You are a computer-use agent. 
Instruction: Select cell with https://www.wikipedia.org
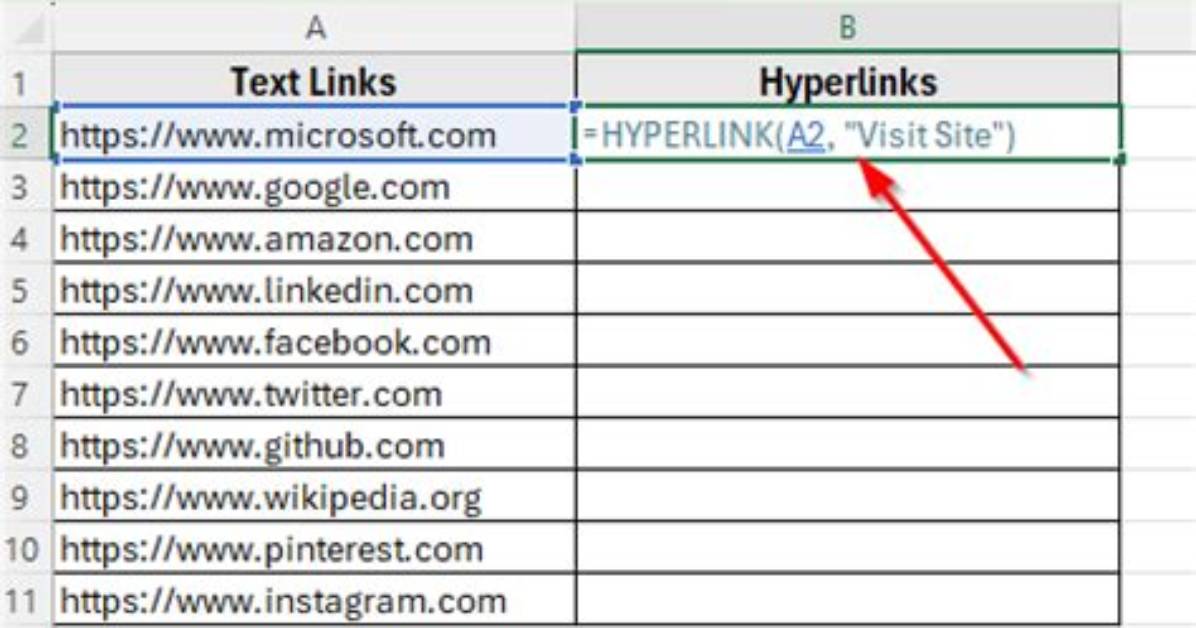(314, 498)
